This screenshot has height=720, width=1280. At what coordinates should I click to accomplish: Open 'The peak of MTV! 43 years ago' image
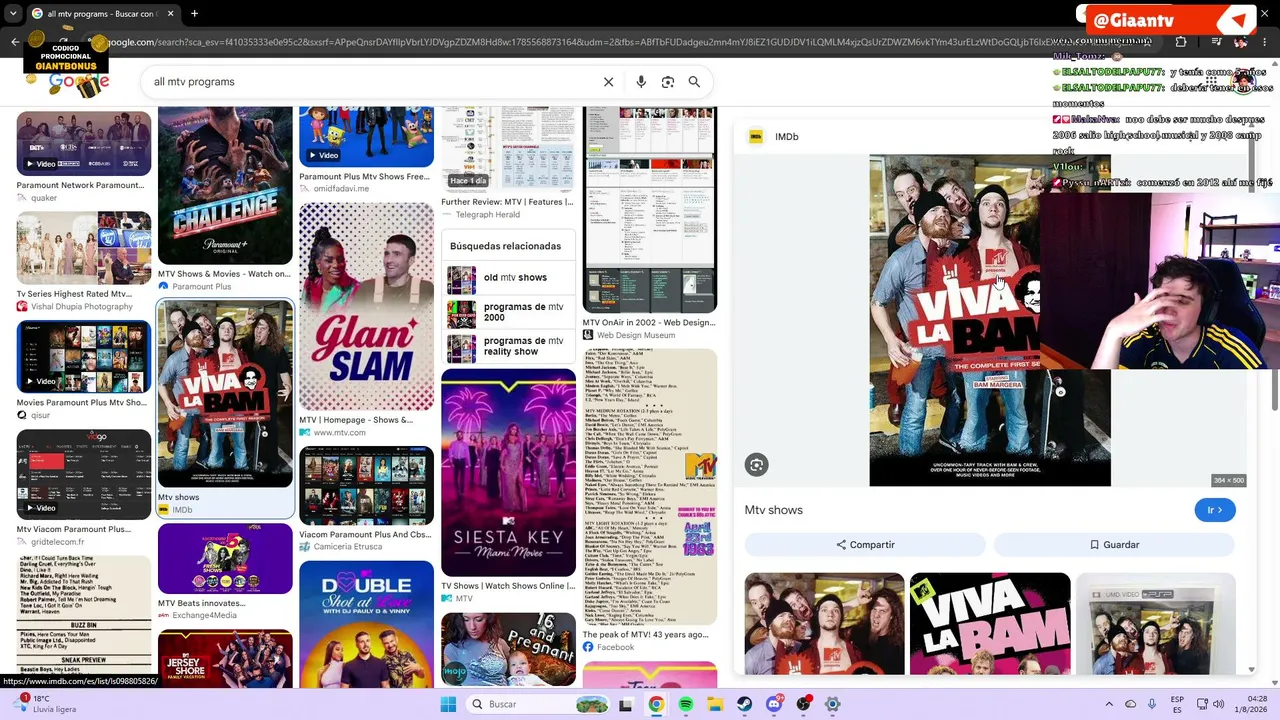click(650, 489)
